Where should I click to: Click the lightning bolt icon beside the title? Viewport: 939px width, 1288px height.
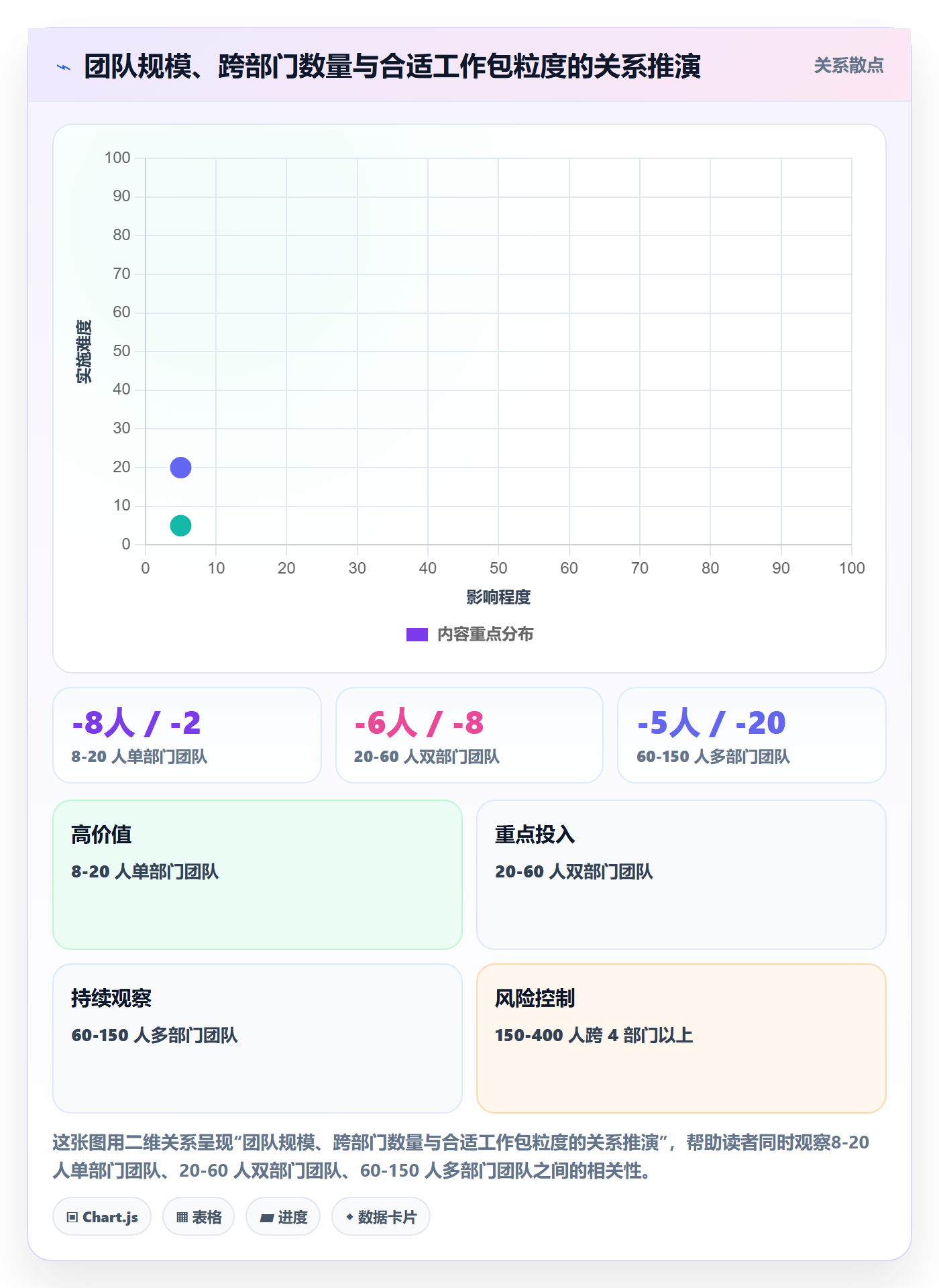pos(64,67)
